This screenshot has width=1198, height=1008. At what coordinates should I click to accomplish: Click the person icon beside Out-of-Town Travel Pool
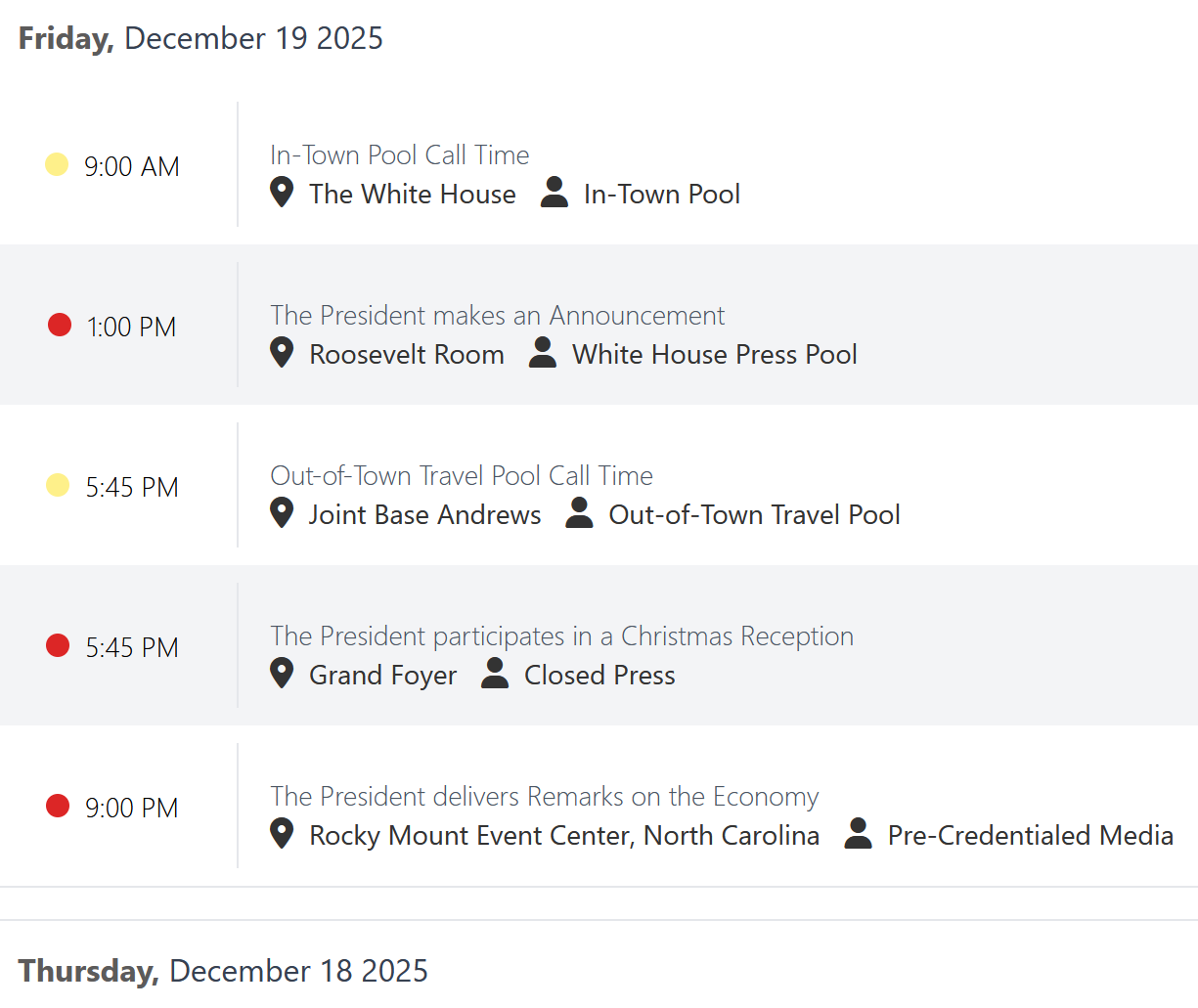click(579, 513)
